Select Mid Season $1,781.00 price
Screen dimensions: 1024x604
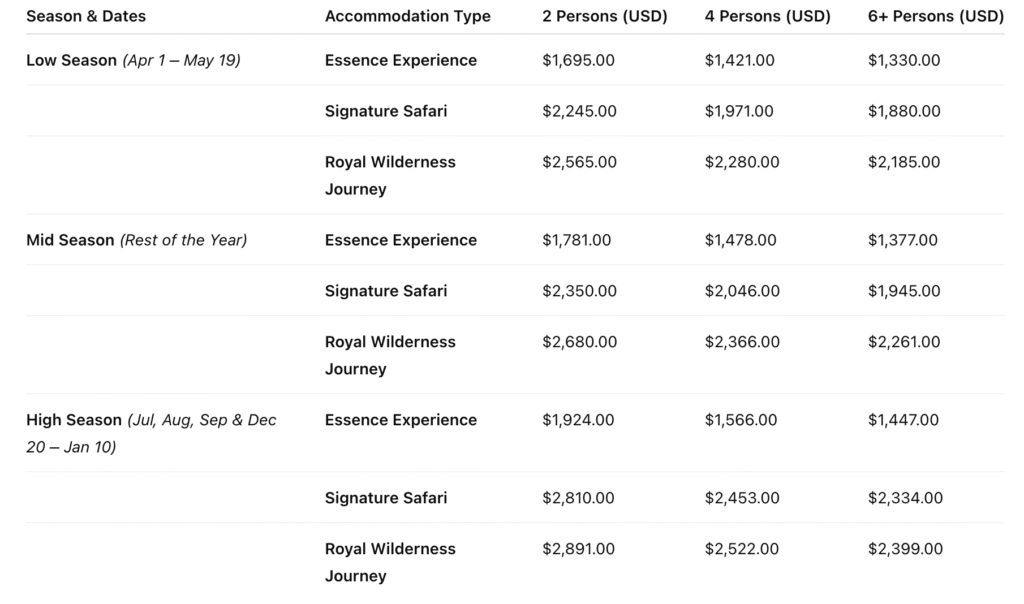577,240
